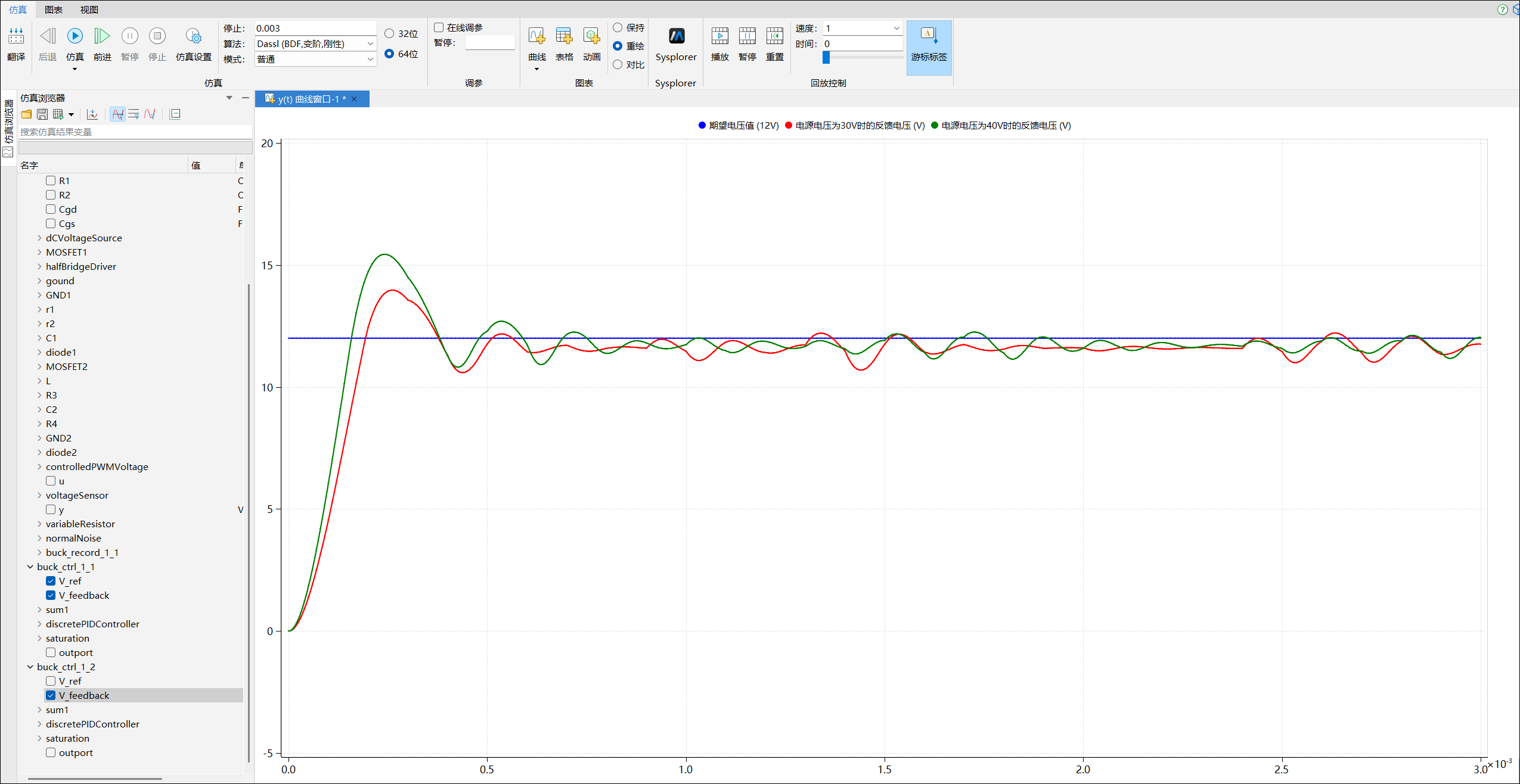
Task: Toggle the 游标标签 cursor label tool
Action: pyautogui.click(x=928, y=43)
